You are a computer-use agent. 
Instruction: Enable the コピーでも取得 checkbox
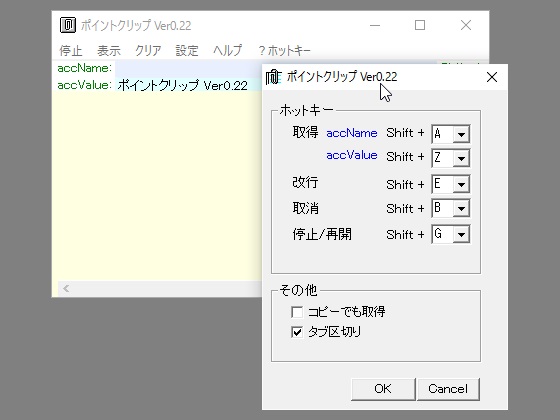pyautogui.click(x=297, y=312)
